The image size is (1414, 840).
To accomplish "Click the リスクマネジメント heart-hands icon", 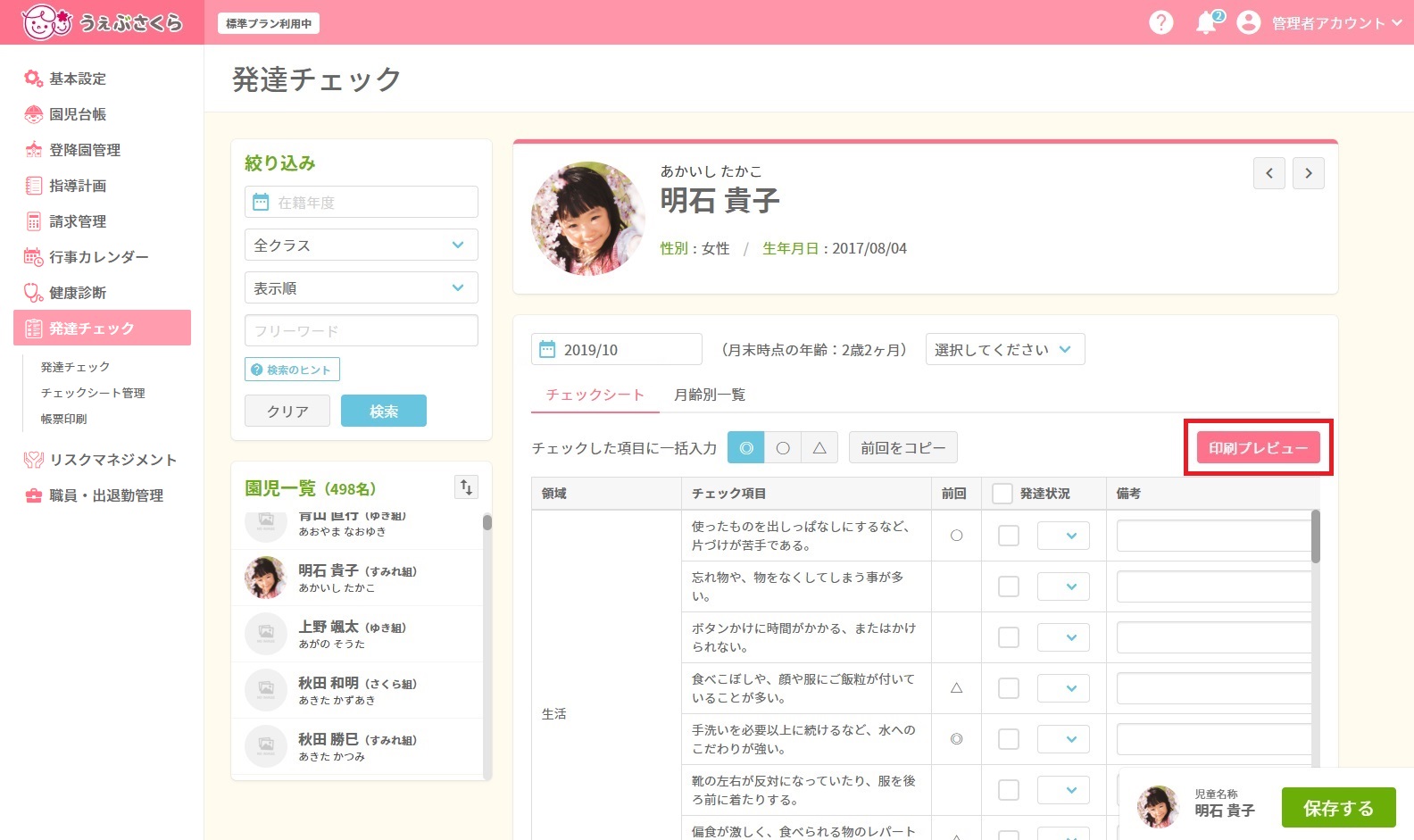I will tap(34, 460).
